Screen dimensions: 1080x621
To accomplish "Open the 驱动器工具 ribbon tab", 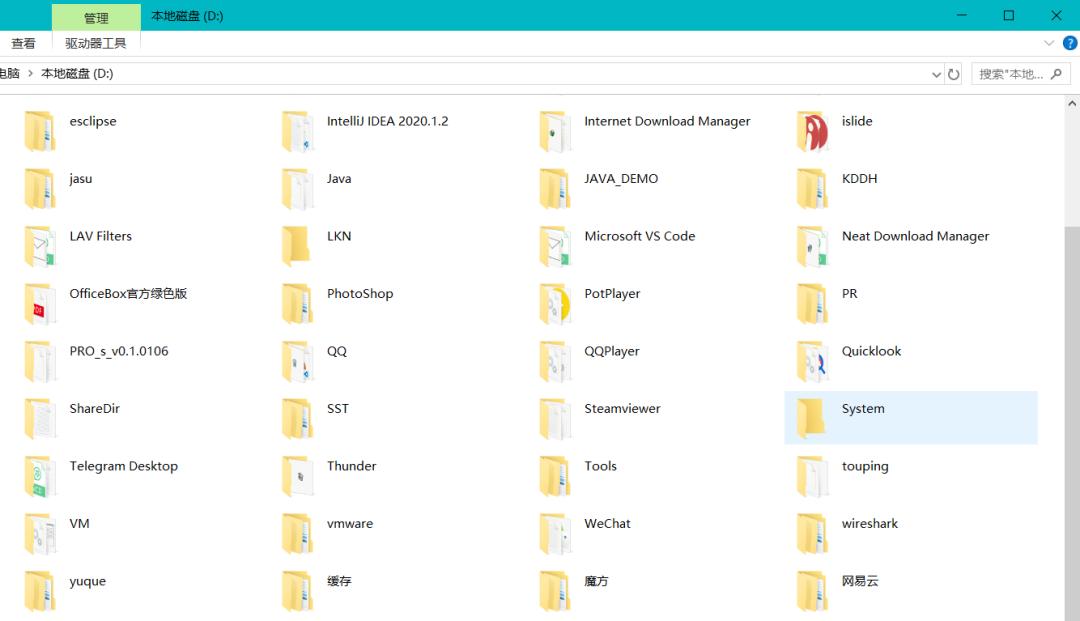I will tap(96, 42).
